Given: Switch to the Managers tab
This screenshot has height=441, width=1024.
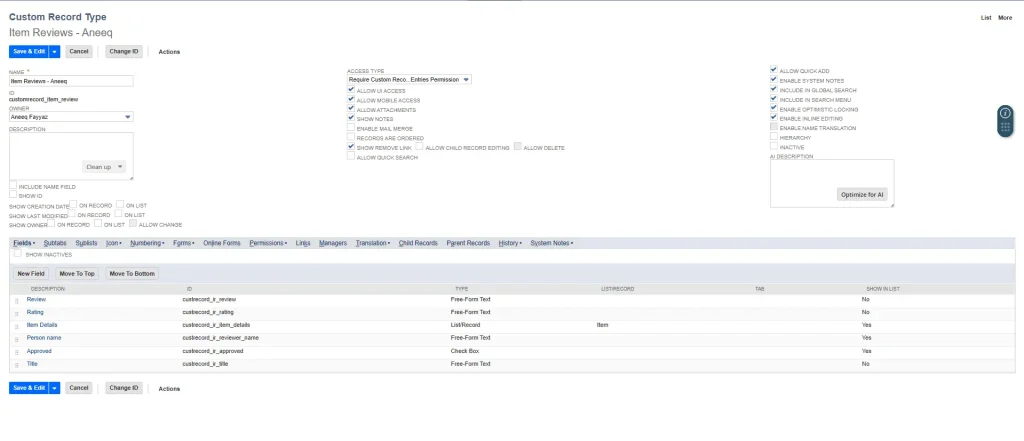Looking at the screenshot, I should [x=333, y=243].
